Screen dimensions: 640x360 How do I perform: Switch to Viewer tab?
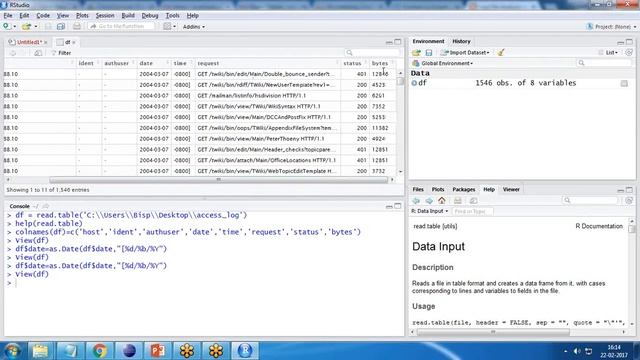click(511, 189)
